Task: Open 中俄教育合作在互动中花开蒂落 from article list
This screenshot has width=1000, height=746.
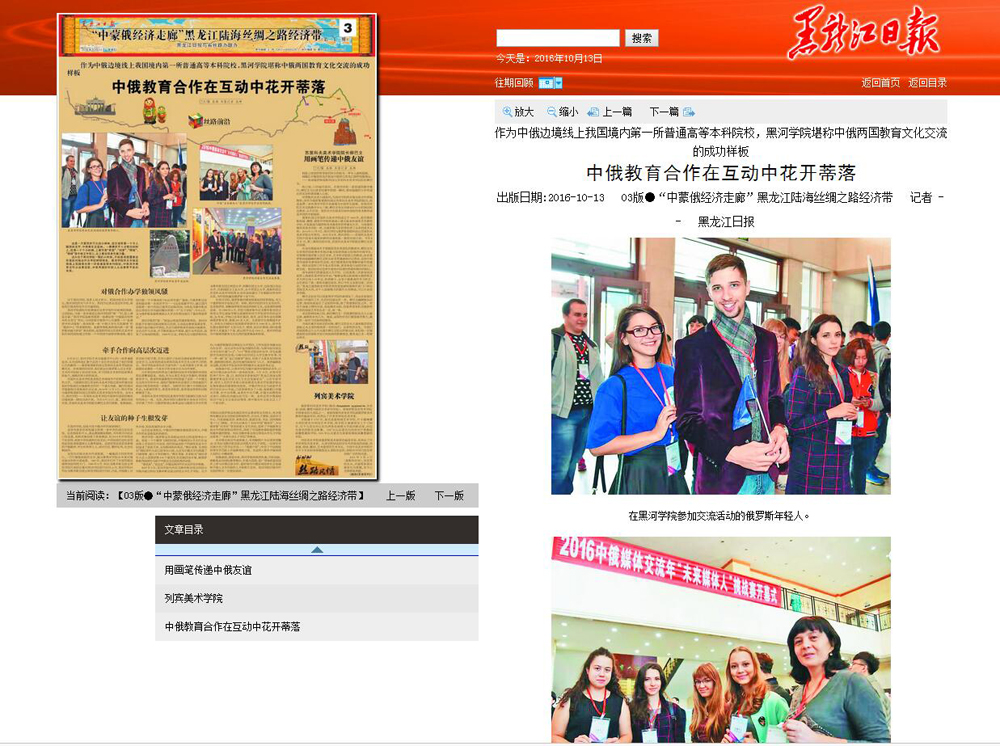Action: coord(232,627)
